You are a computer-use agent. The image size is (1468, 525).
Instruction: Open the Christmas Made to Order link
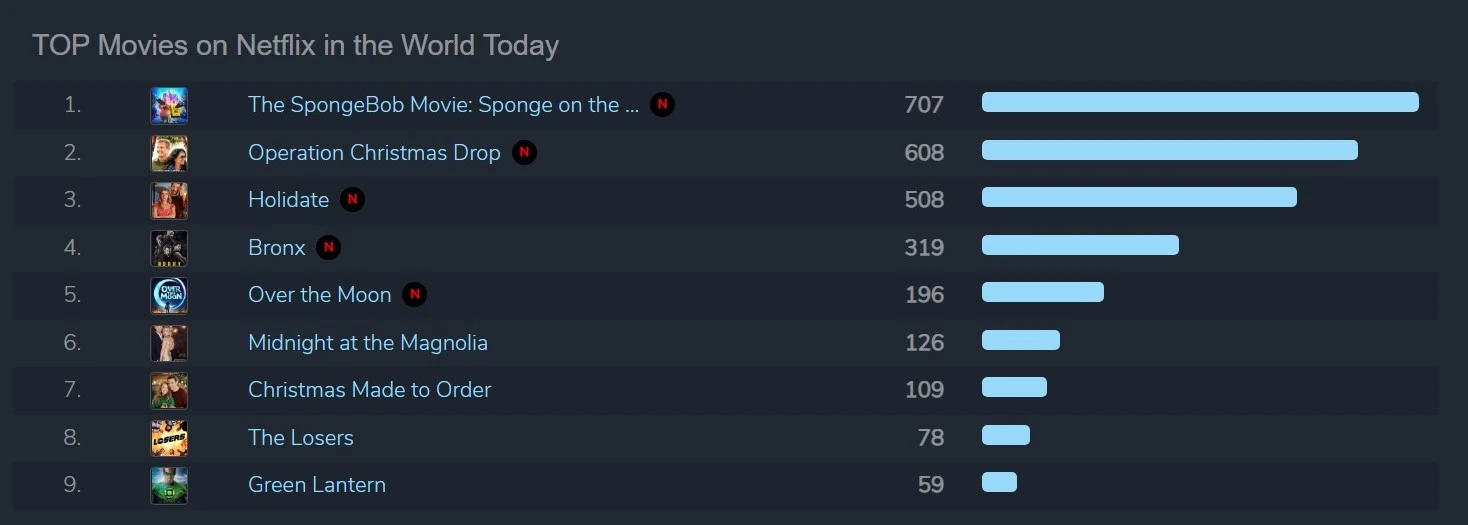point(369,390)
